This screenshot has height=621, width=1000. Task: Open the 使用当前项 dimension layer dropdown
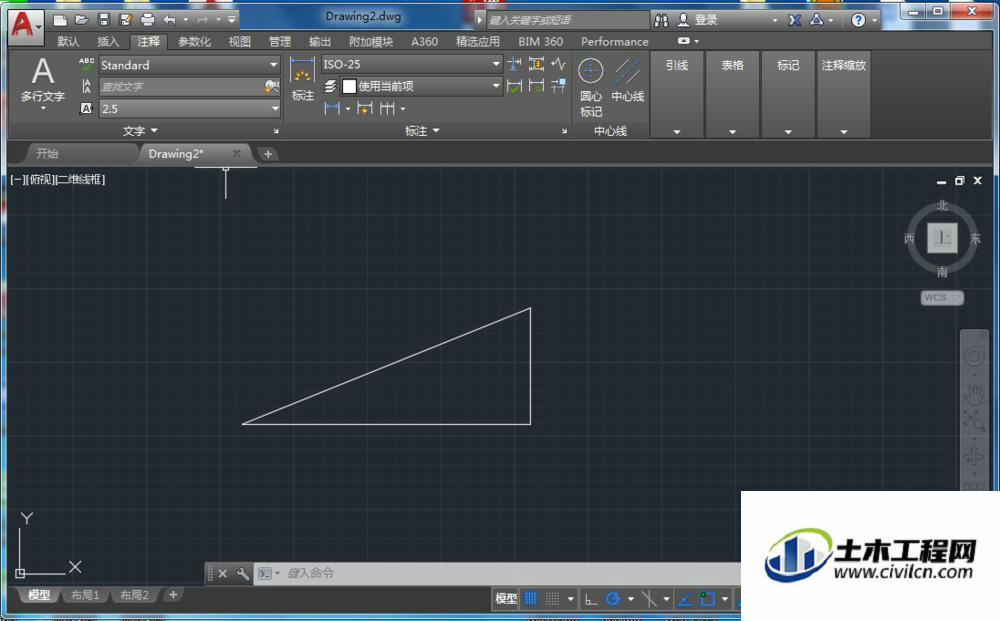click(496, 85)
